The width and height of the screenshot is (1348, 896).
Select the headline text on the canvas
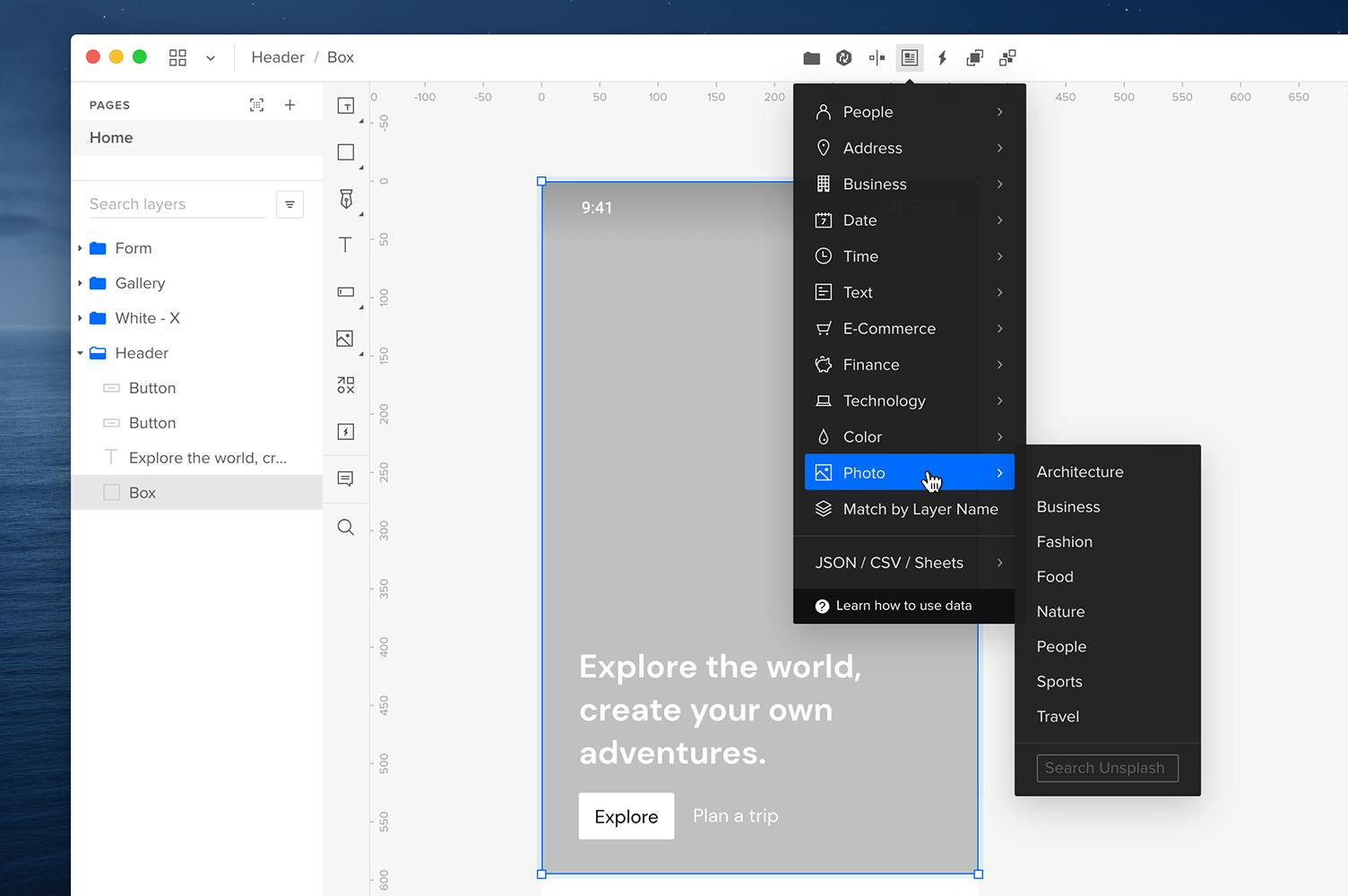point(720,710)
